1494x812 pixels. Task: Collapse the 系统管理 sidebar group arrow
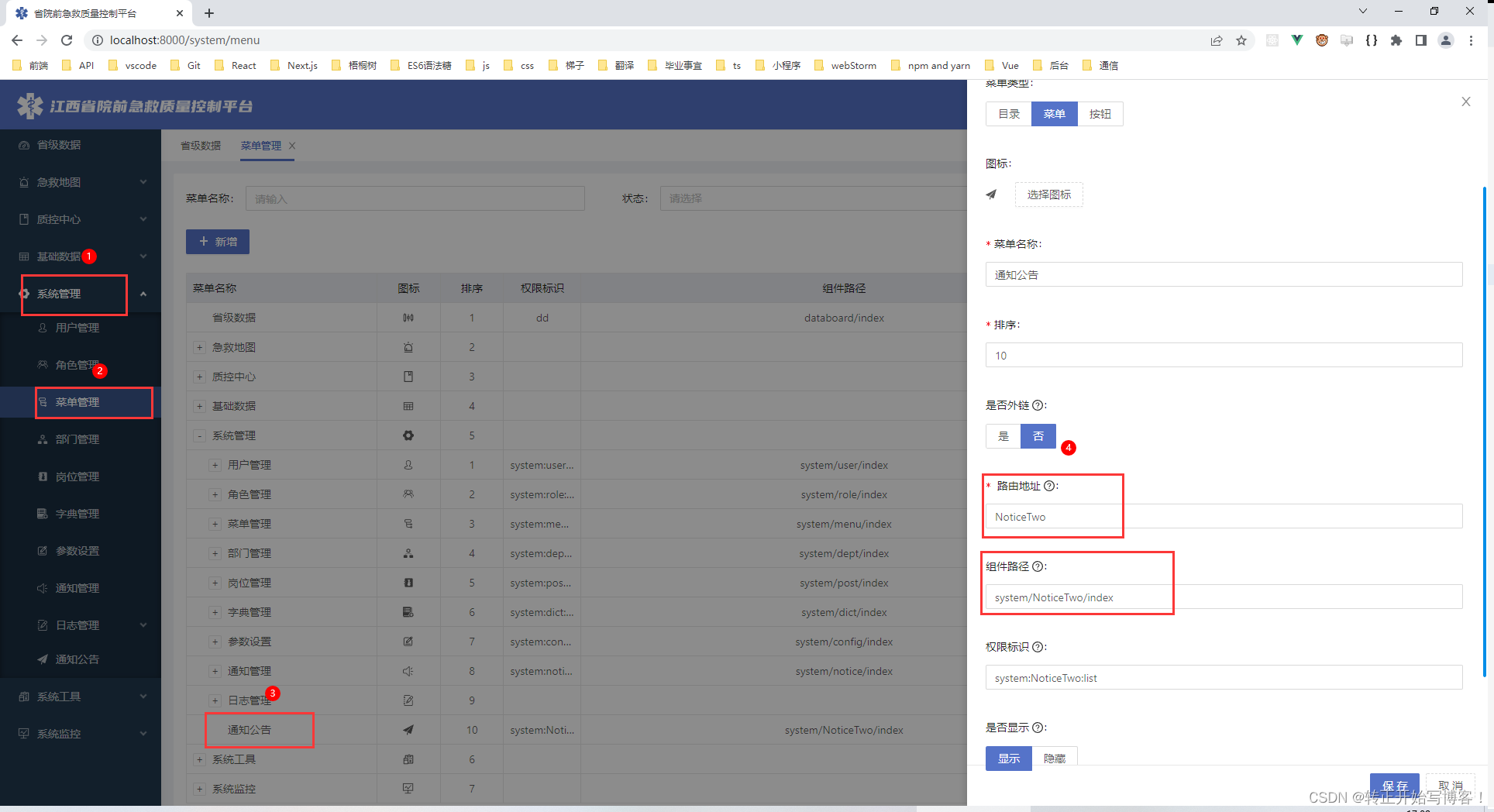tap(143, 294)
